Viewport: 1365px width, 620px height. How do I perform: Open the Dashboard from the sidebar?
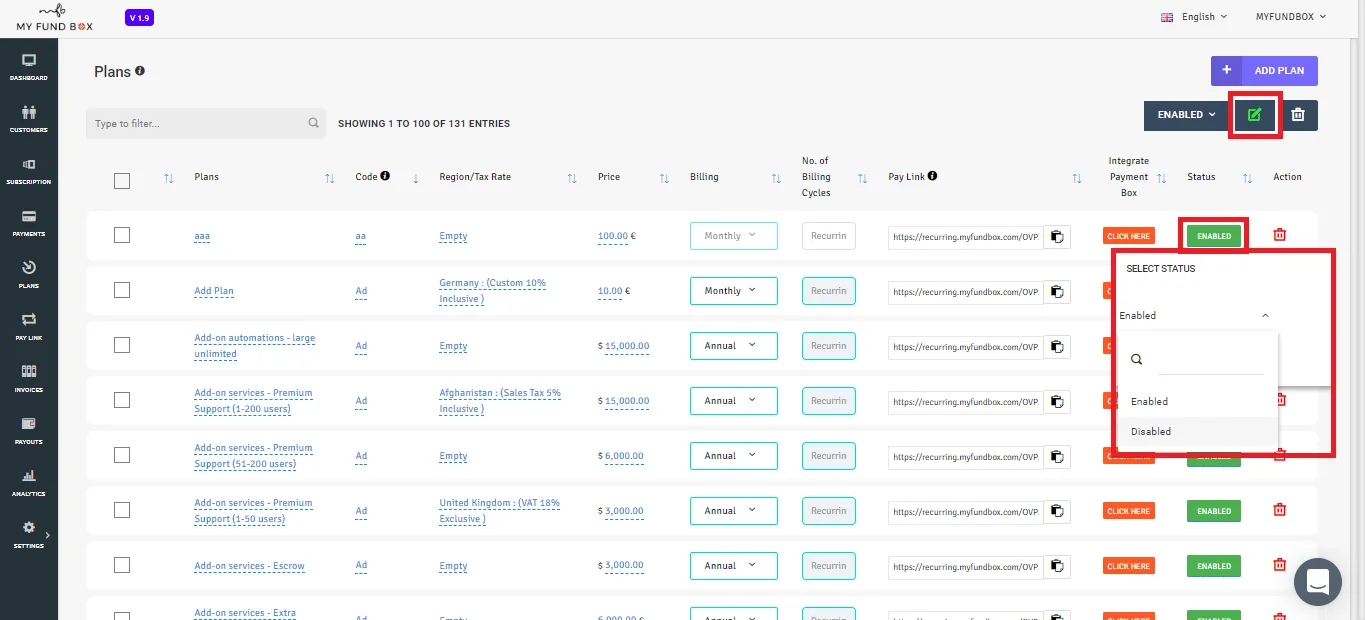28,67
